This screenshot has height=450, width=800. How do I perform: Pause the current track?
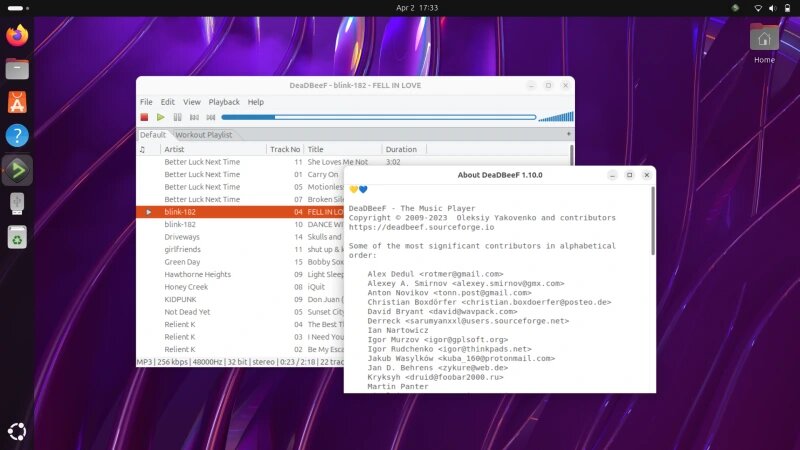(178, 117)
